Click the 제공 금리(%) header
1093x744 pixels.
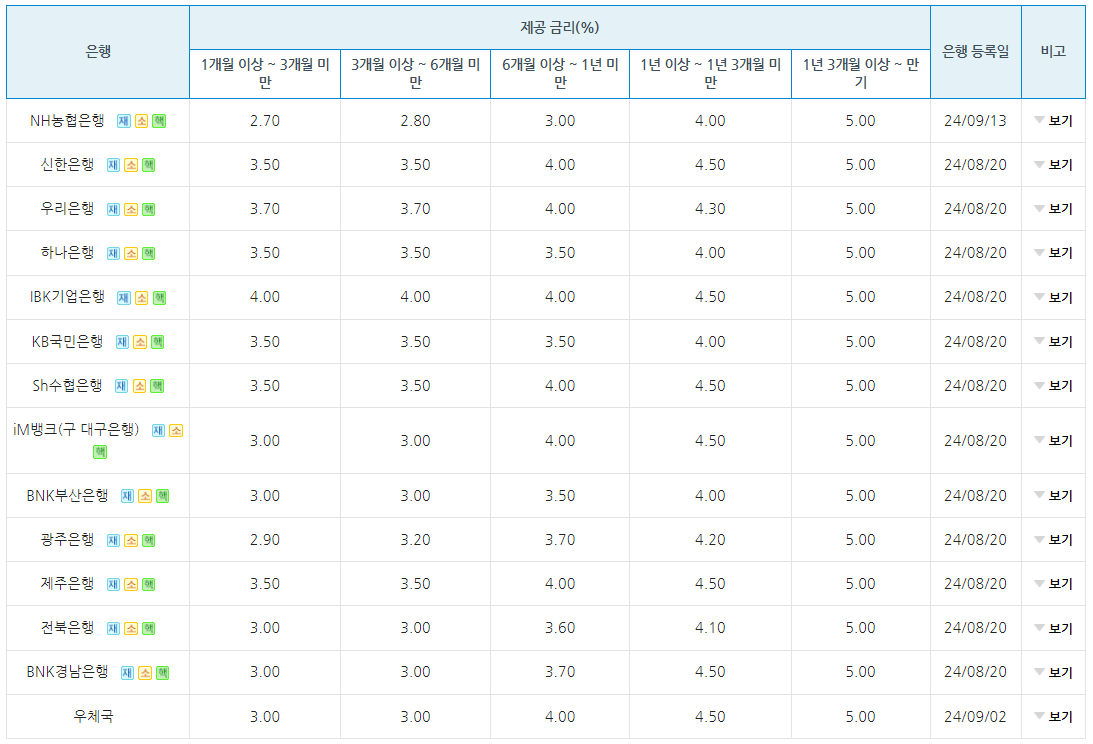560,27
